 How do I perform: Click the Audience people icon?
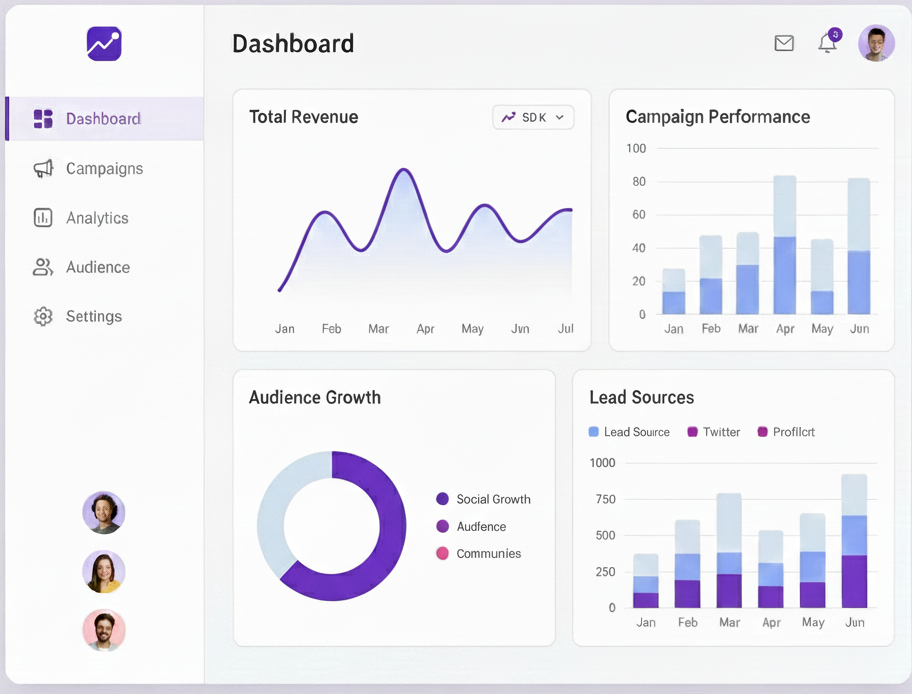pyautogui.click(x=43, y=267)
